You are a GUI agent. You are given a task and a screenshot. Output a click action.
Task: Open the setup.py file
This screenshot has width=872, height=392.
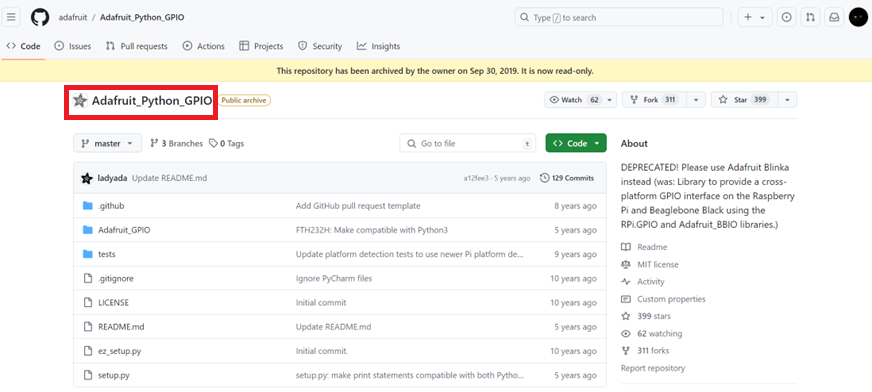(114, 375)
